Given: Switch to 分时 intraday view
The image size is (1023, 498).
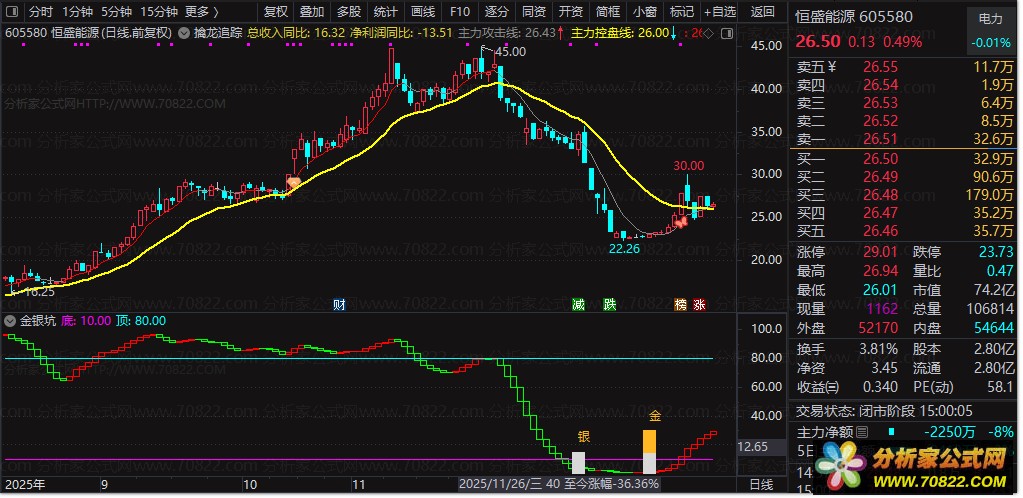Looking at the screenshot, I should pos(40,12).
